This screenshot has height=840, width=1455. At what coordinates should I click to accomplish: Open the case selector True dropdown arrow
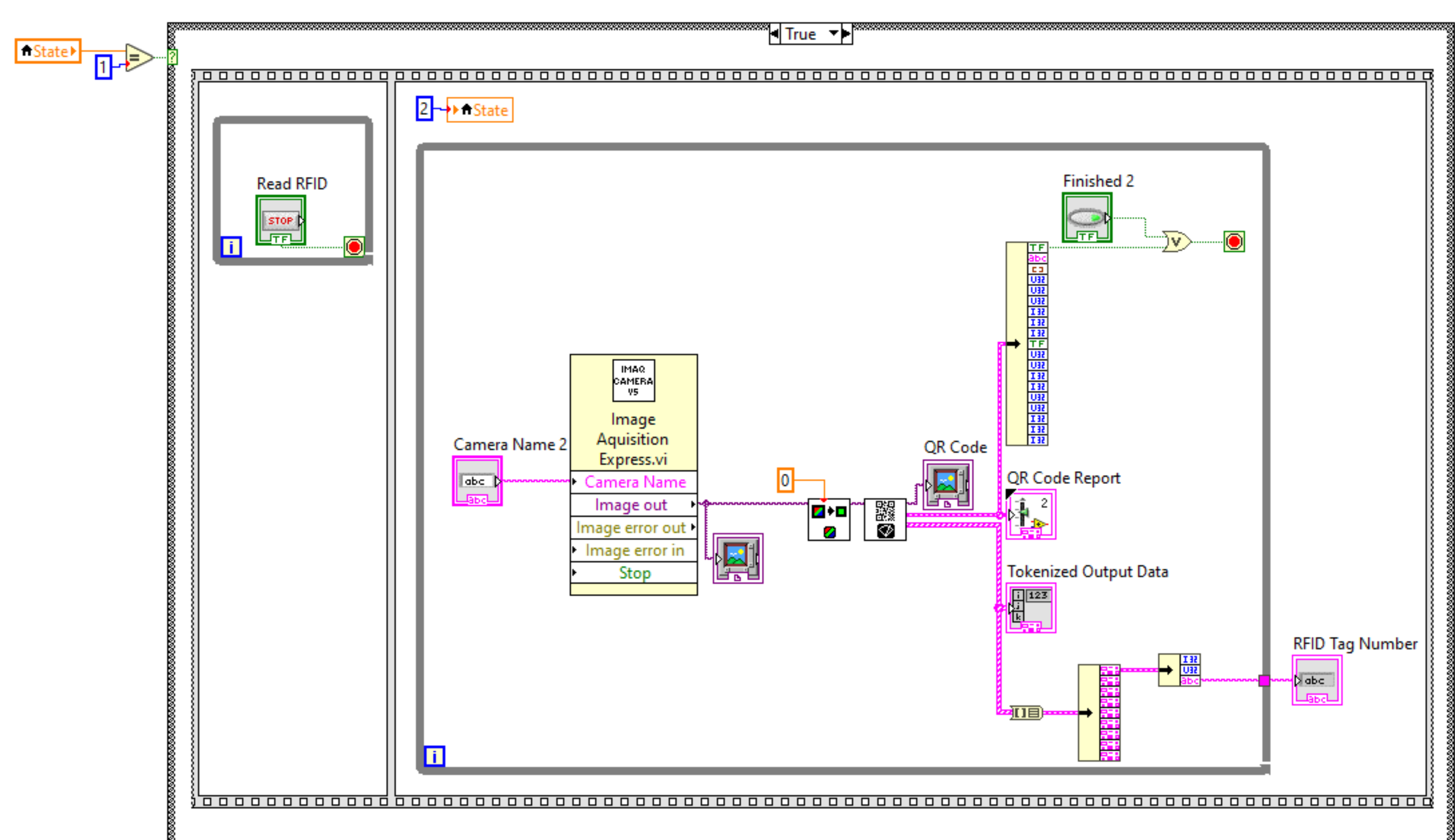pyautogui.click(x=833, y=34)
